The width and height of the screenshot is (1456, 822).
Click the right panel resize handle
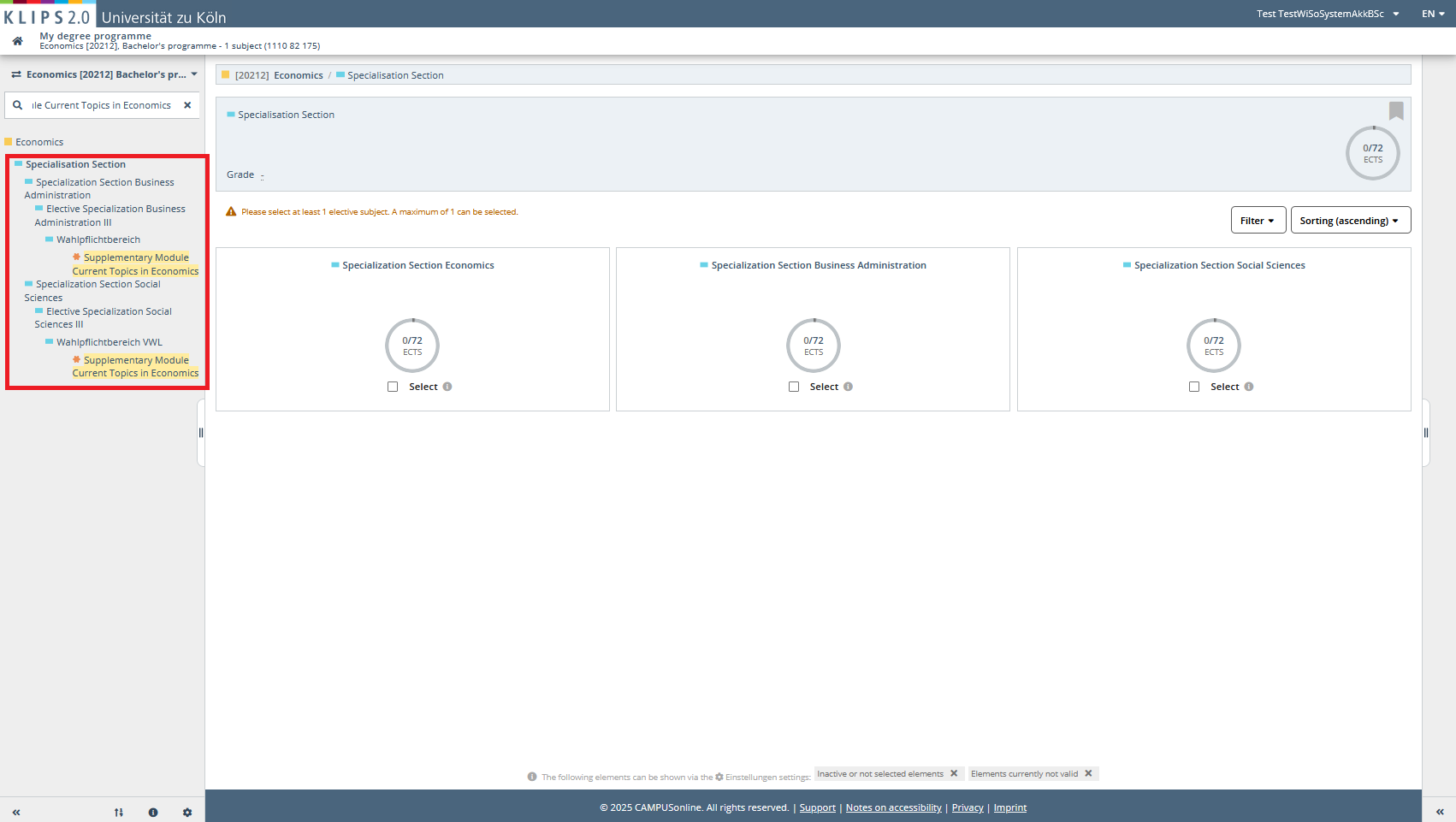click(1426, 433)
